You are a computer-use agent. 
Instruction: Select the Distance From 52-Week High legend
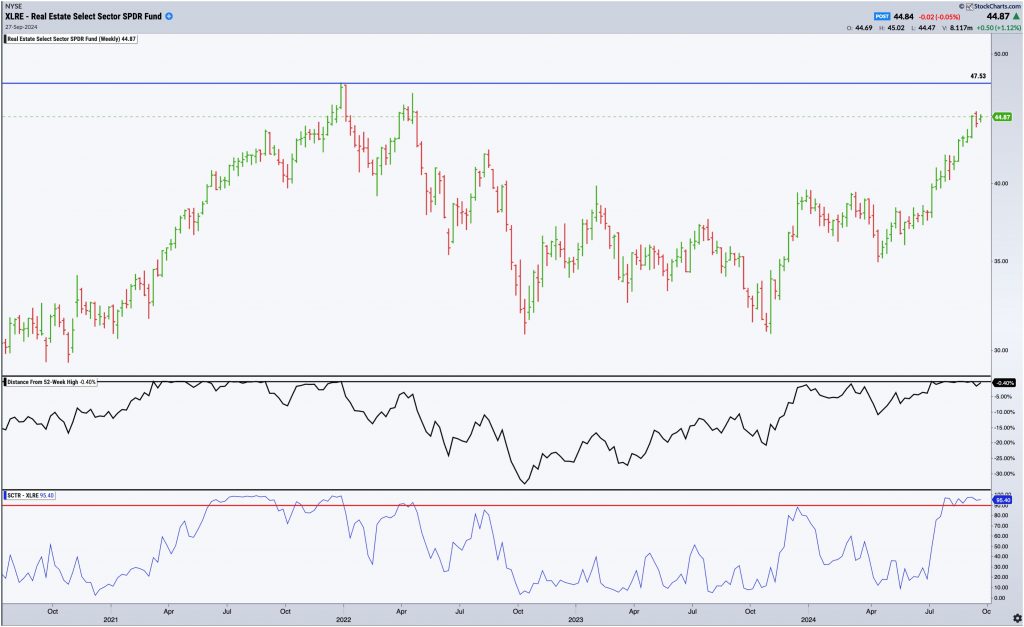pos(52,381)
